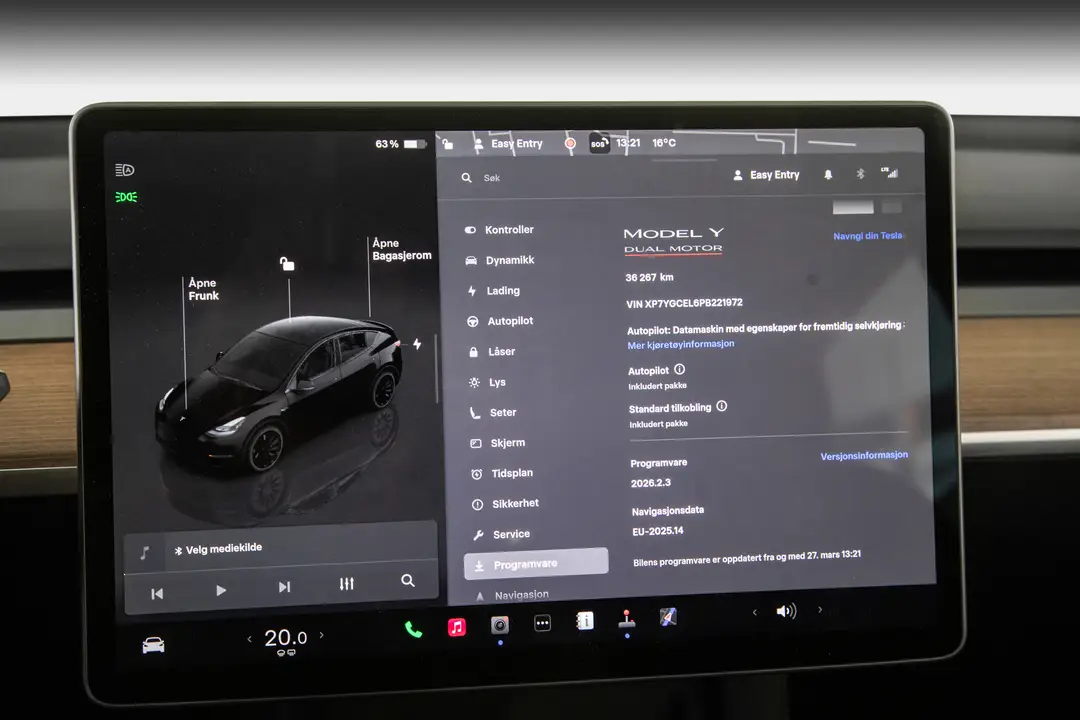Open the all apps three-dot menu
Viewport: 1080px width, 720px height.
543,624
